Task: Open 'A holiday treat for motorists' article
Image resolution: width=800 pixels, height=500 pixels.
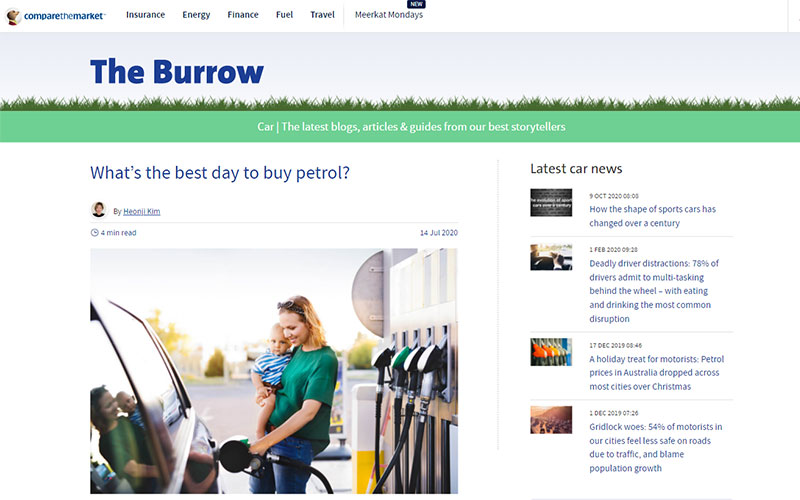Action: [657, 373]
